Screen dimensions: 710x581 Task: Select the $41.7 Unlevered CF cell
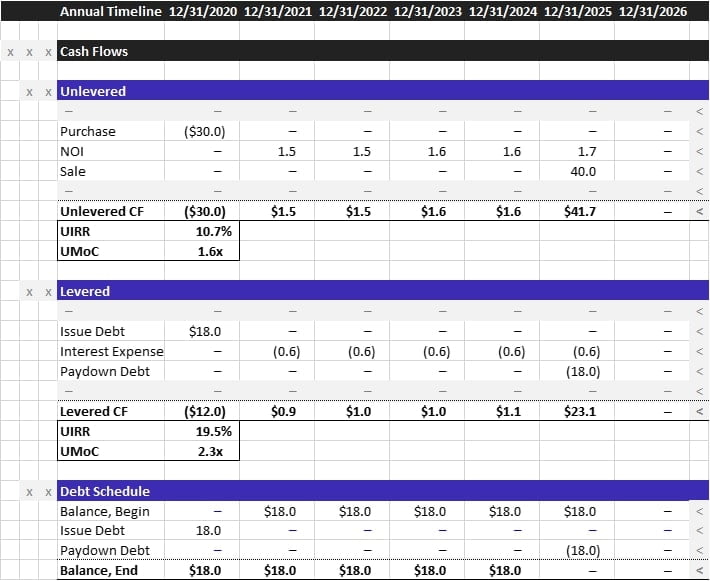[579, 211]
